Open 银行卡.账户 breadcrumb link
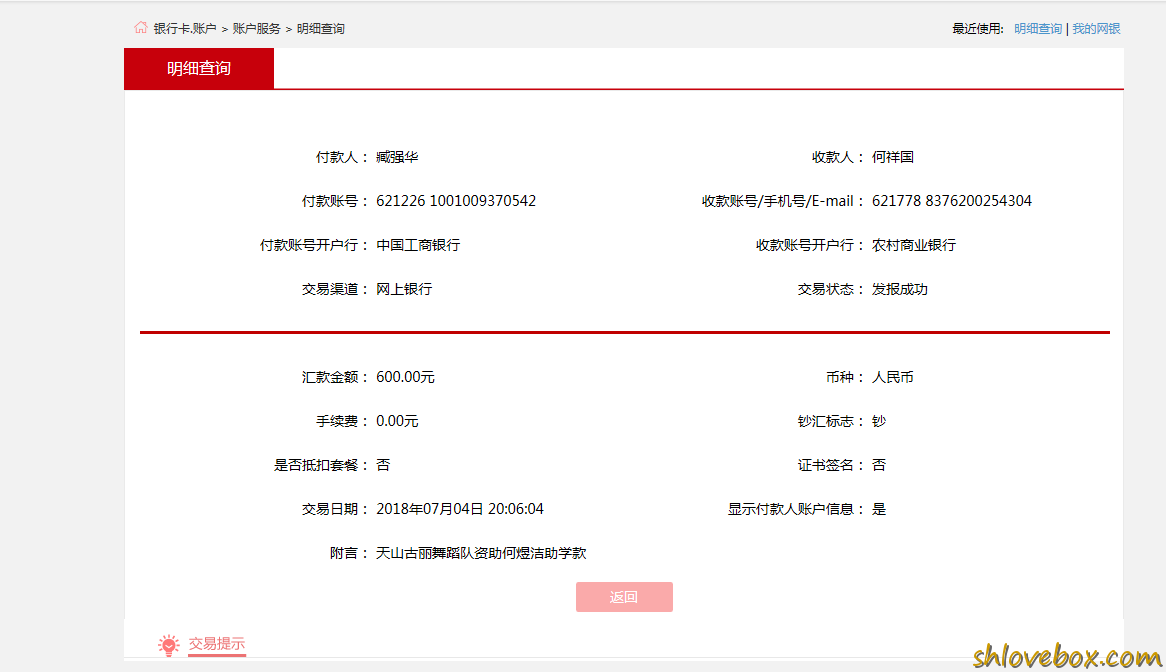Image resolution: width=1166 pixels, height=672 pixels. 184,28
